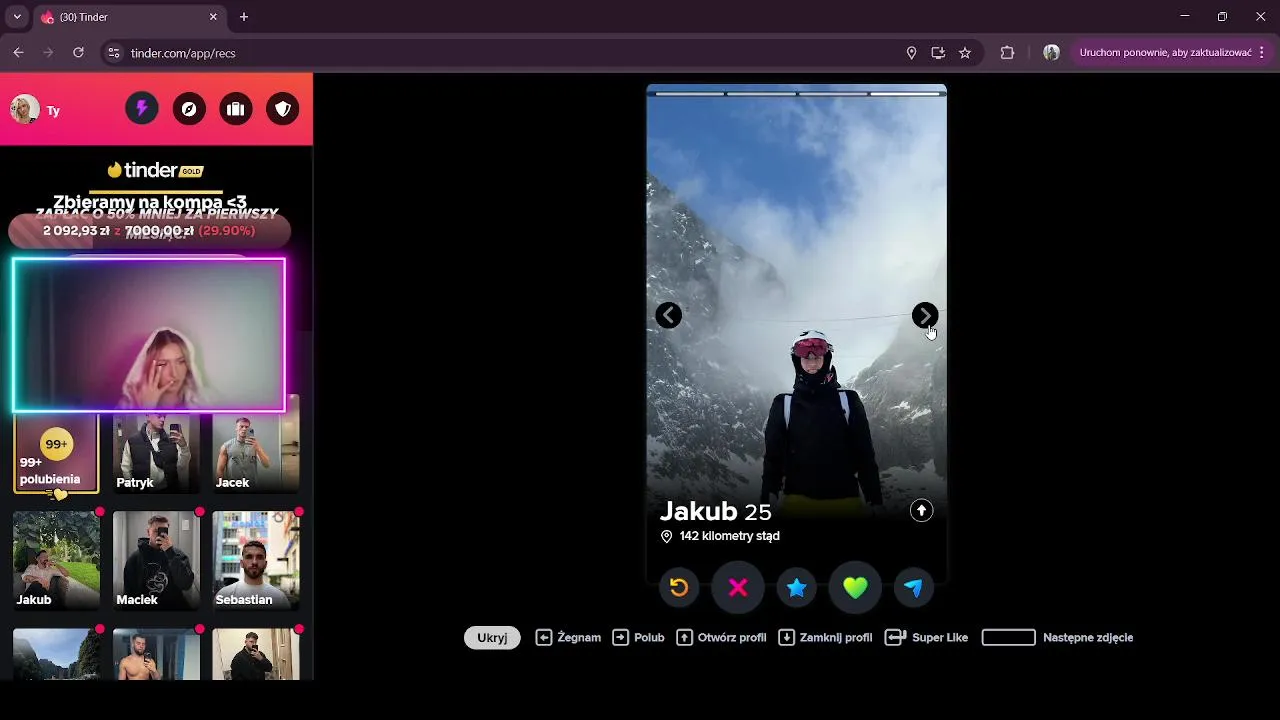
Task: Reload the page
Action: tap(78, 53)
